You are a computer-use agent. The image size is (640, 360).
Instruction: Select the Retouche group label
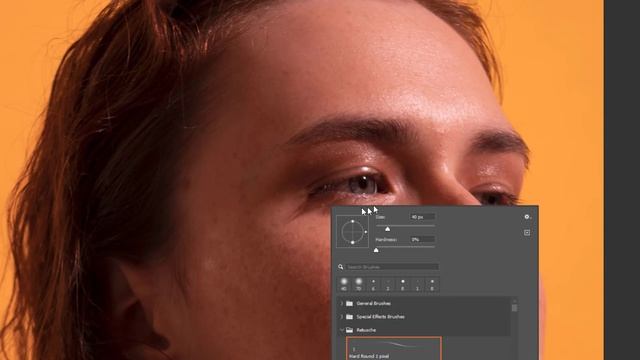coord(366,330)
